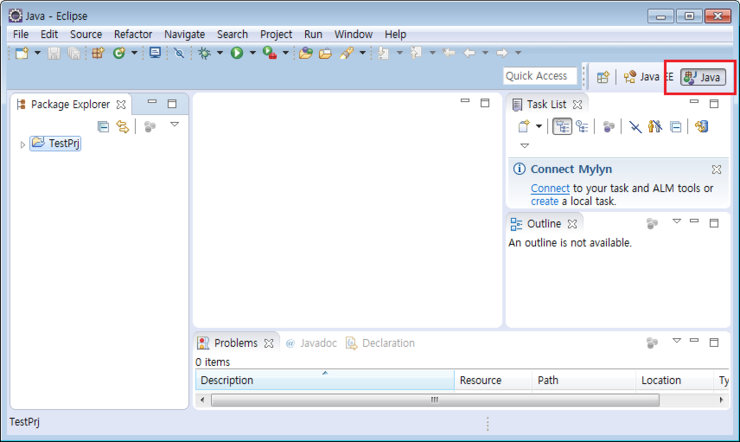Toggle Show Only My Tasks icon

(x=655, y=126)
